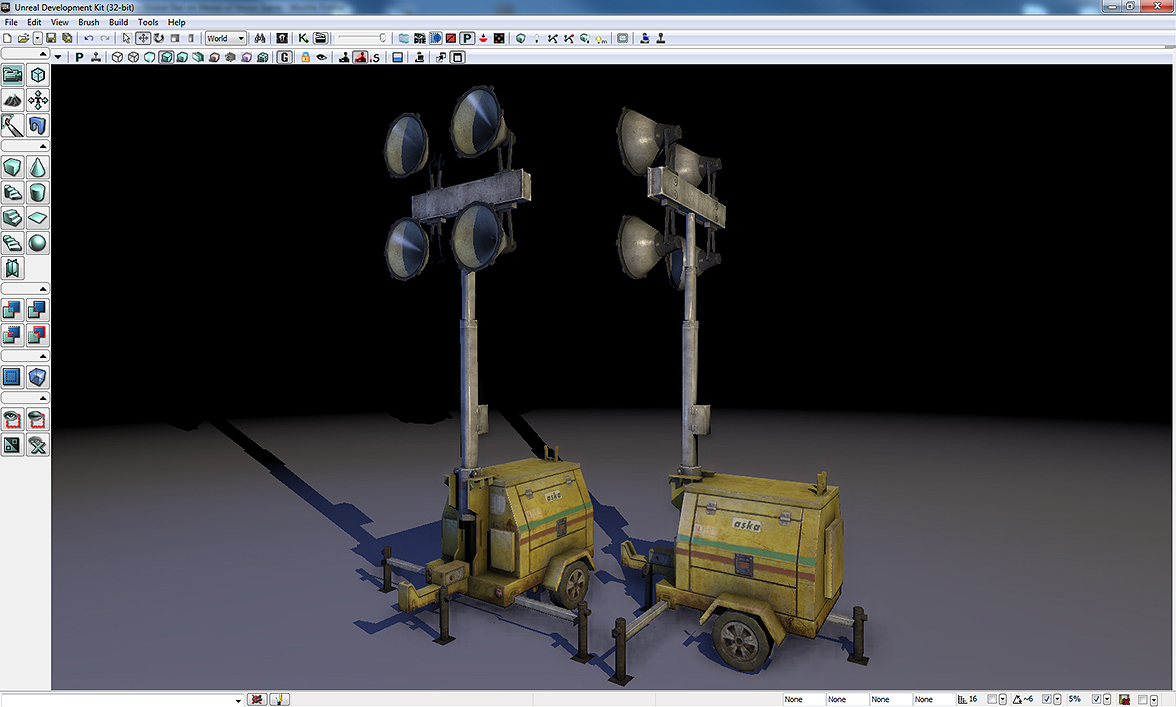Toggle the eye show-flags button
The image size is (1176, 707).
click(x=322, y=57)
